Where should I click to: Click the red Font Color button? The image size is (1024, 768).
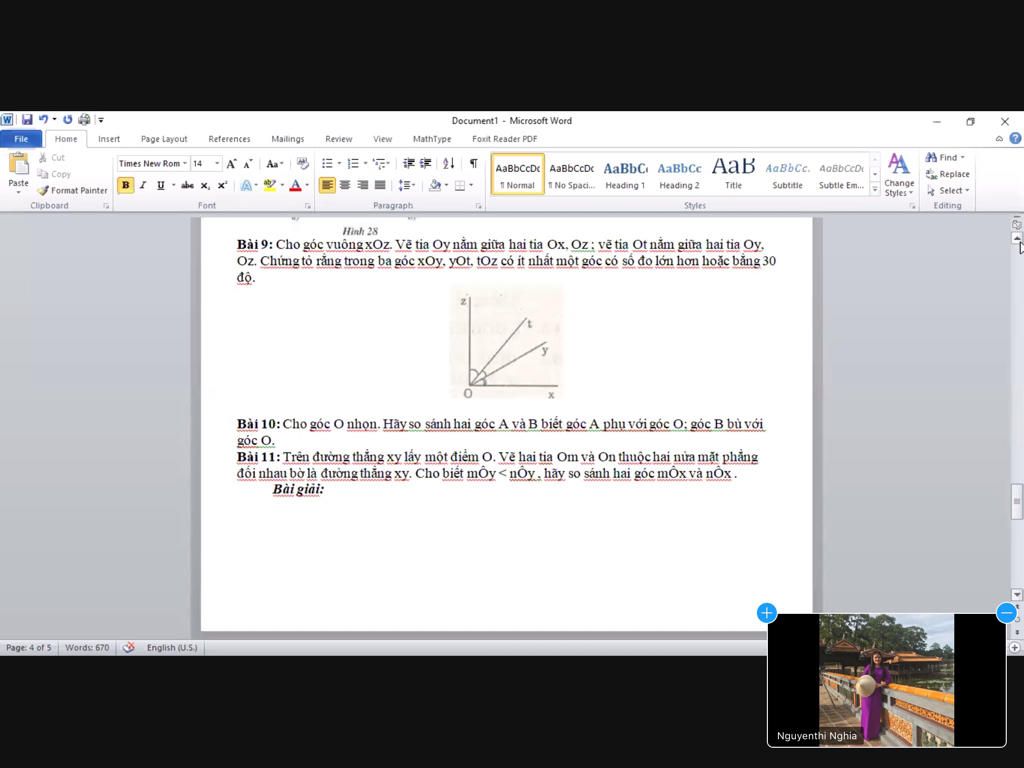tap(295, 185)
